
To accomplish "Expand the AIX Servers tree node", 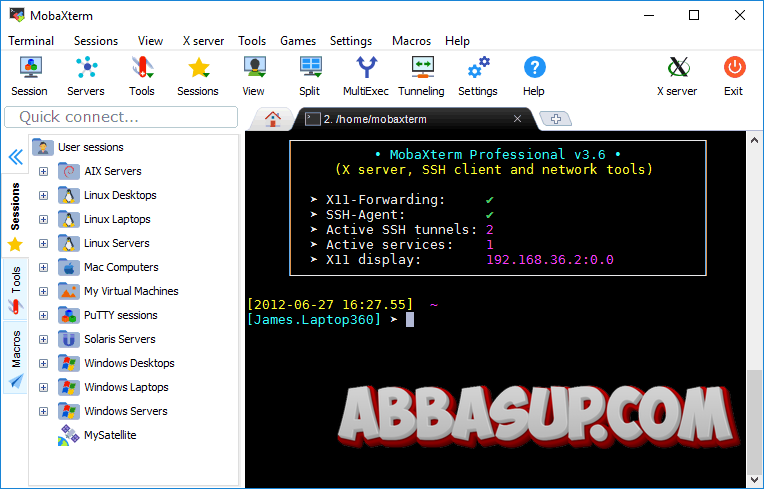I will point(43,171).
